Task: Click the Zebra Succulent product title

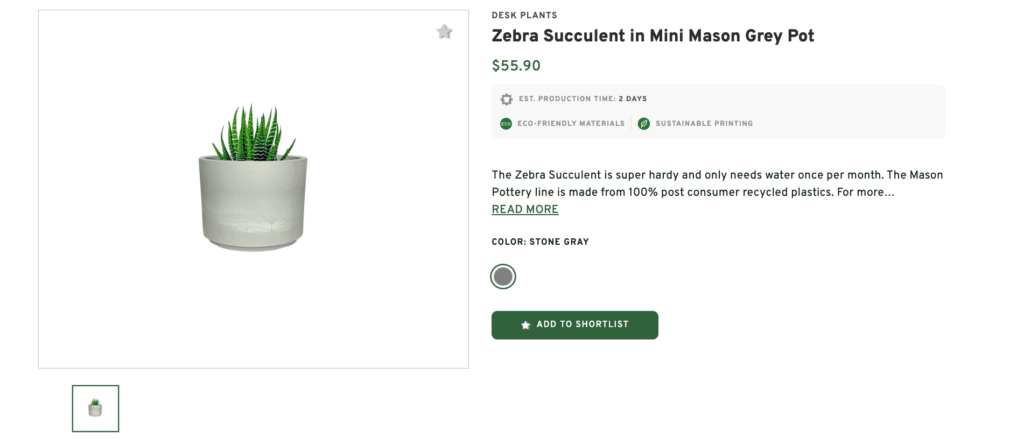Action: 653,36
